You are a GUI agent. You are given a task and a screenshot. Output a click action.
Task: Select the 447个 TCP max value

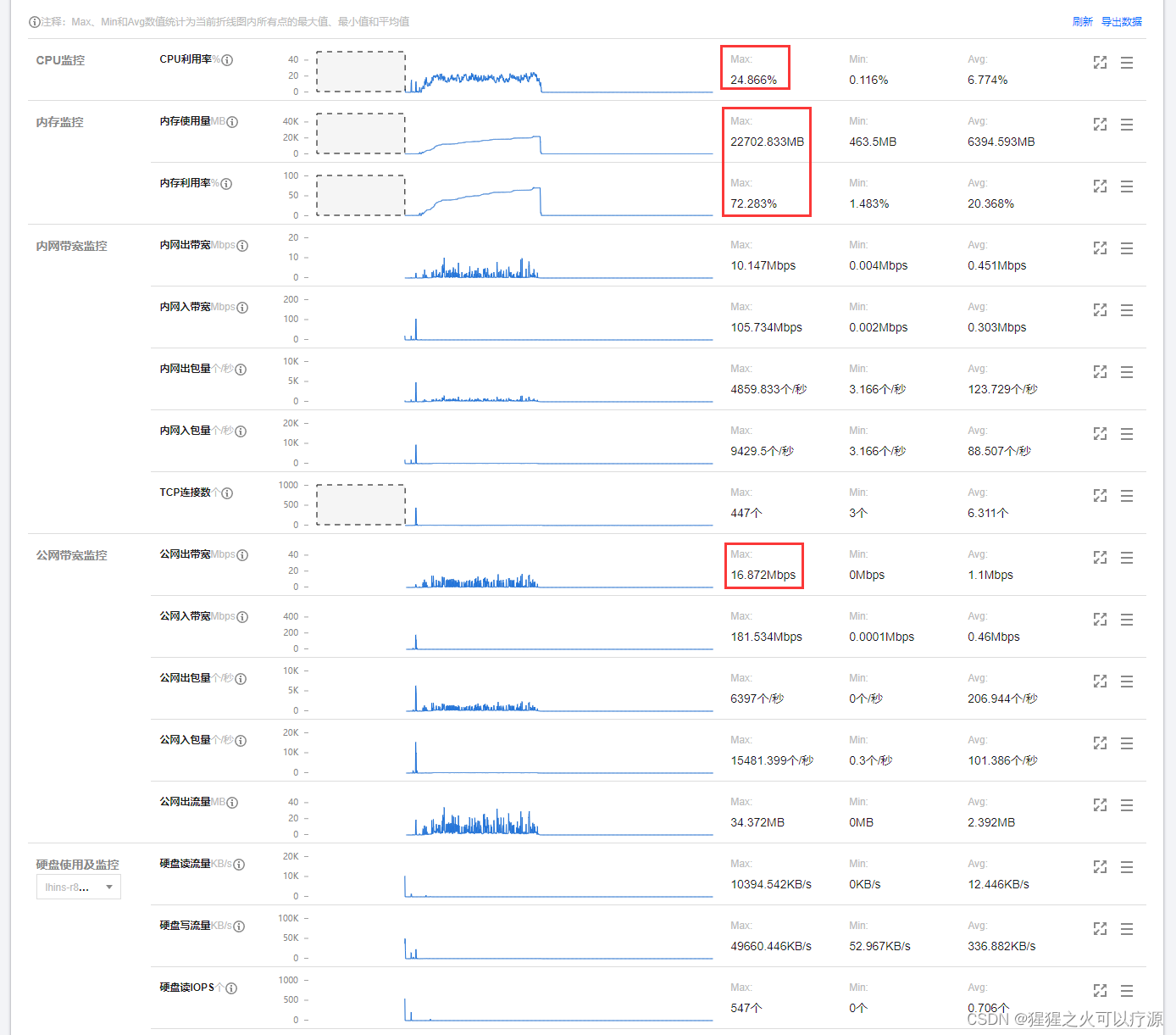(746, 514)
